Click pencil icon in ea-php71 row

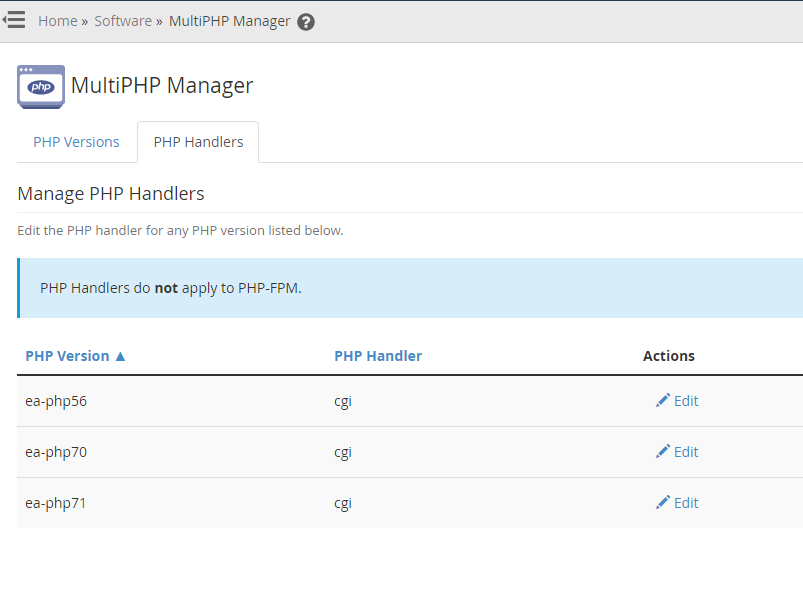(663, 502)
